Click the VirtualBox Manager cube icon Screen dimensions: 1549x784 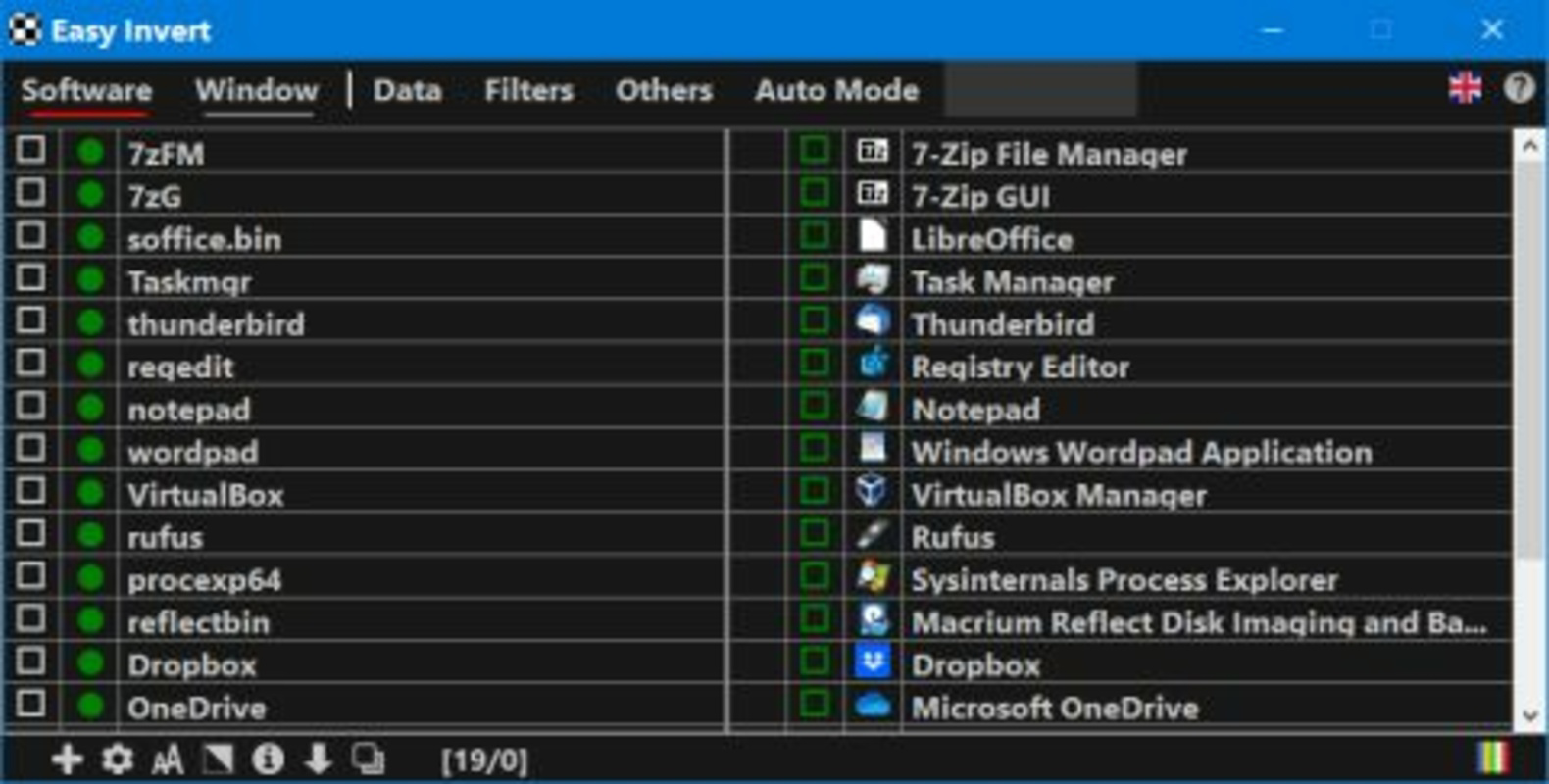[x=873, y=490]
